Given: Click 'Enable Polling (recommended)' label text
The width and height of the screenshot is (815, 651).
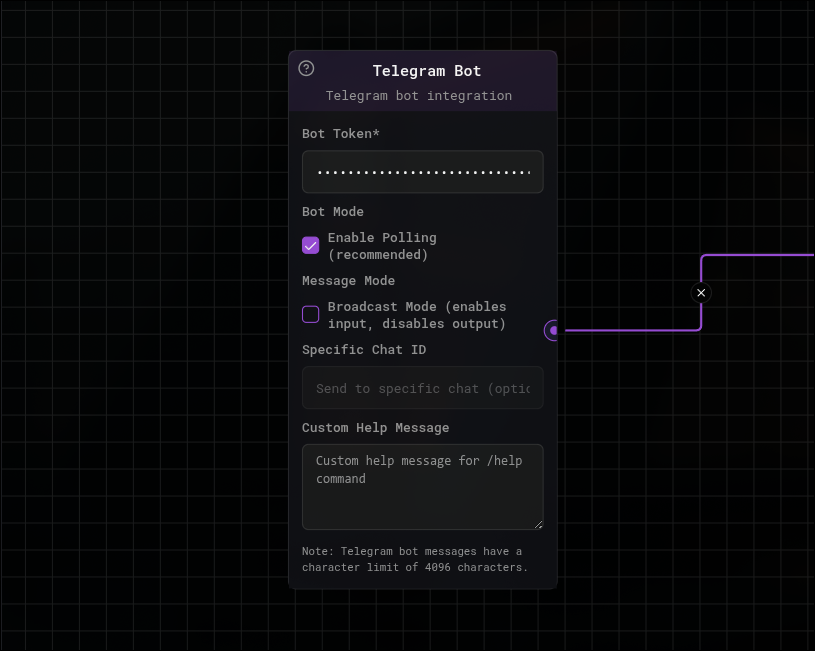Looking at the screenshot, I should (x=382, y=246).
